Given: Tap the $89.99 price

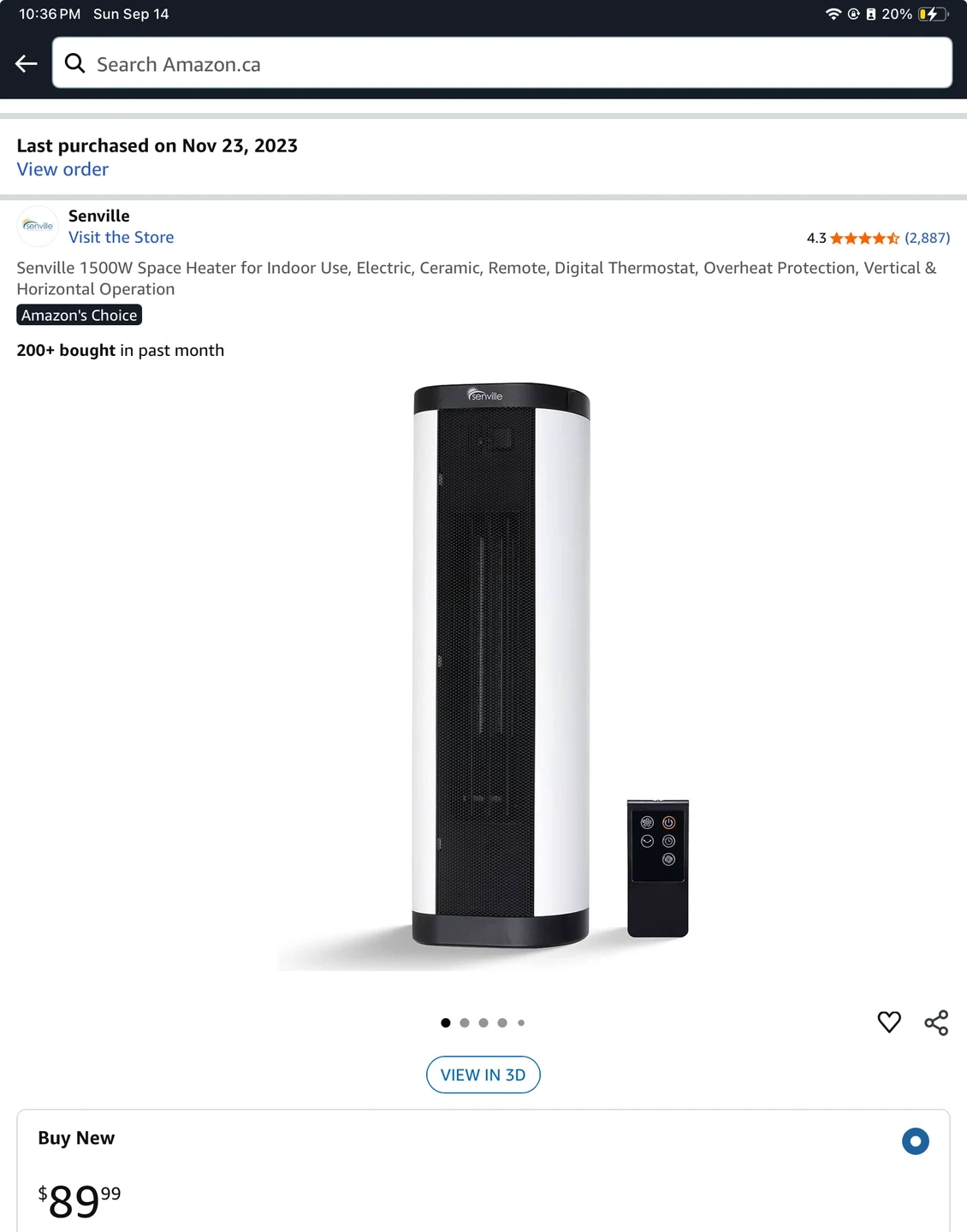Looking at the screenshot, I should point(80,1199).
